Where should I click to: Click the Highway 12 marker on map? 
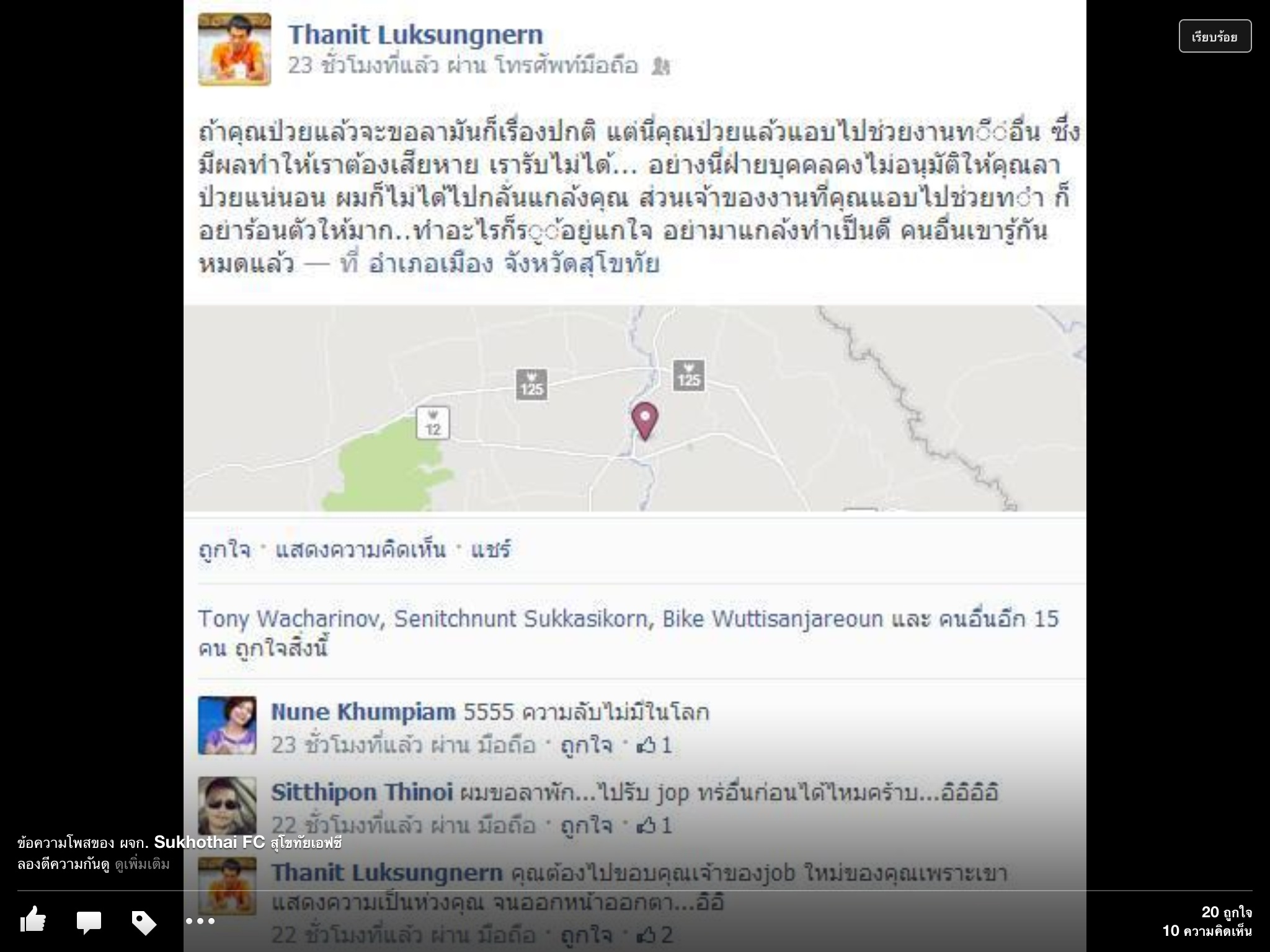[433, 423]
